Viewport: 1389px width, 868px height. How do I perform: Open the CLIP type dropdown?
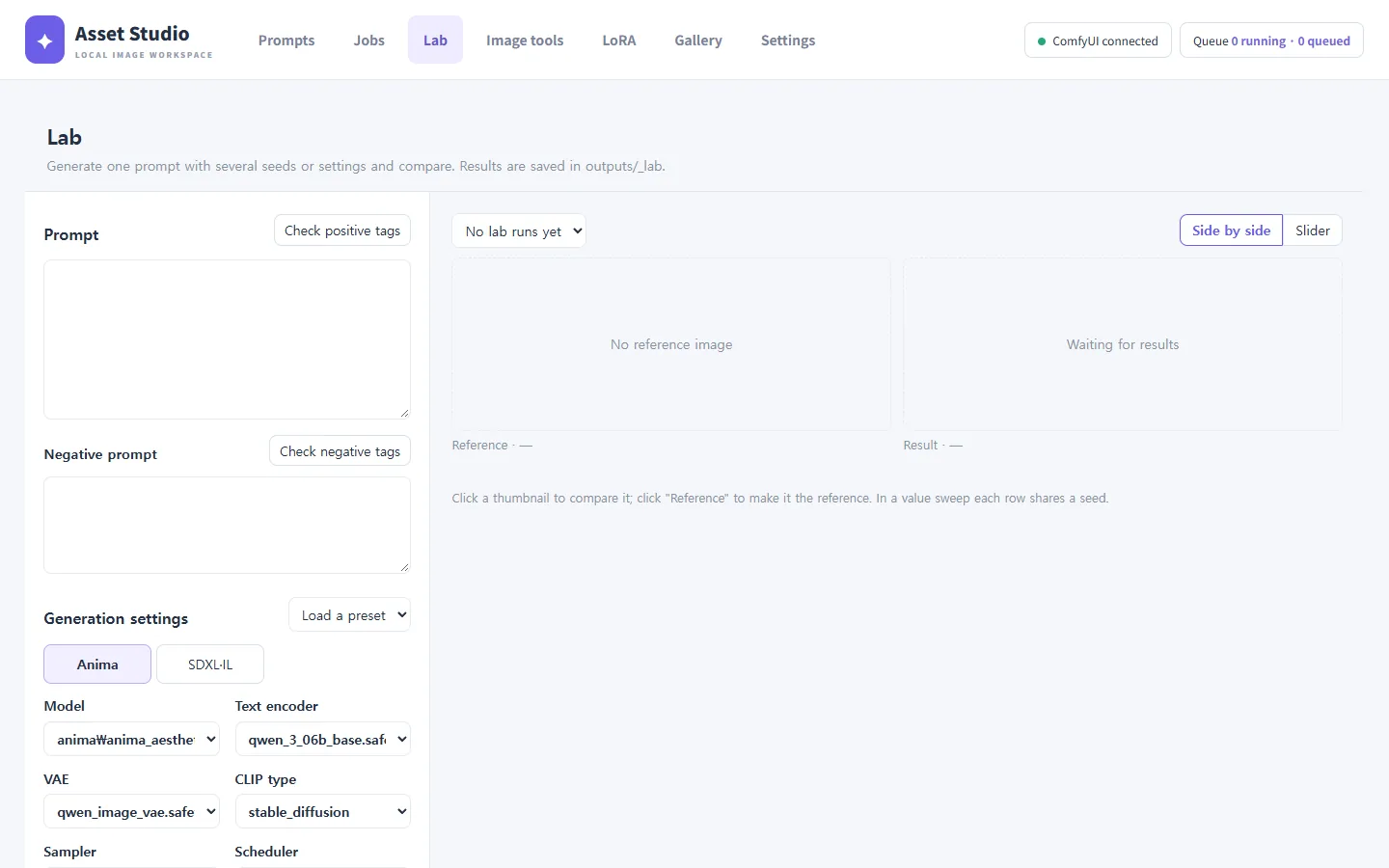pyautogui.click(x=323, y=812)
